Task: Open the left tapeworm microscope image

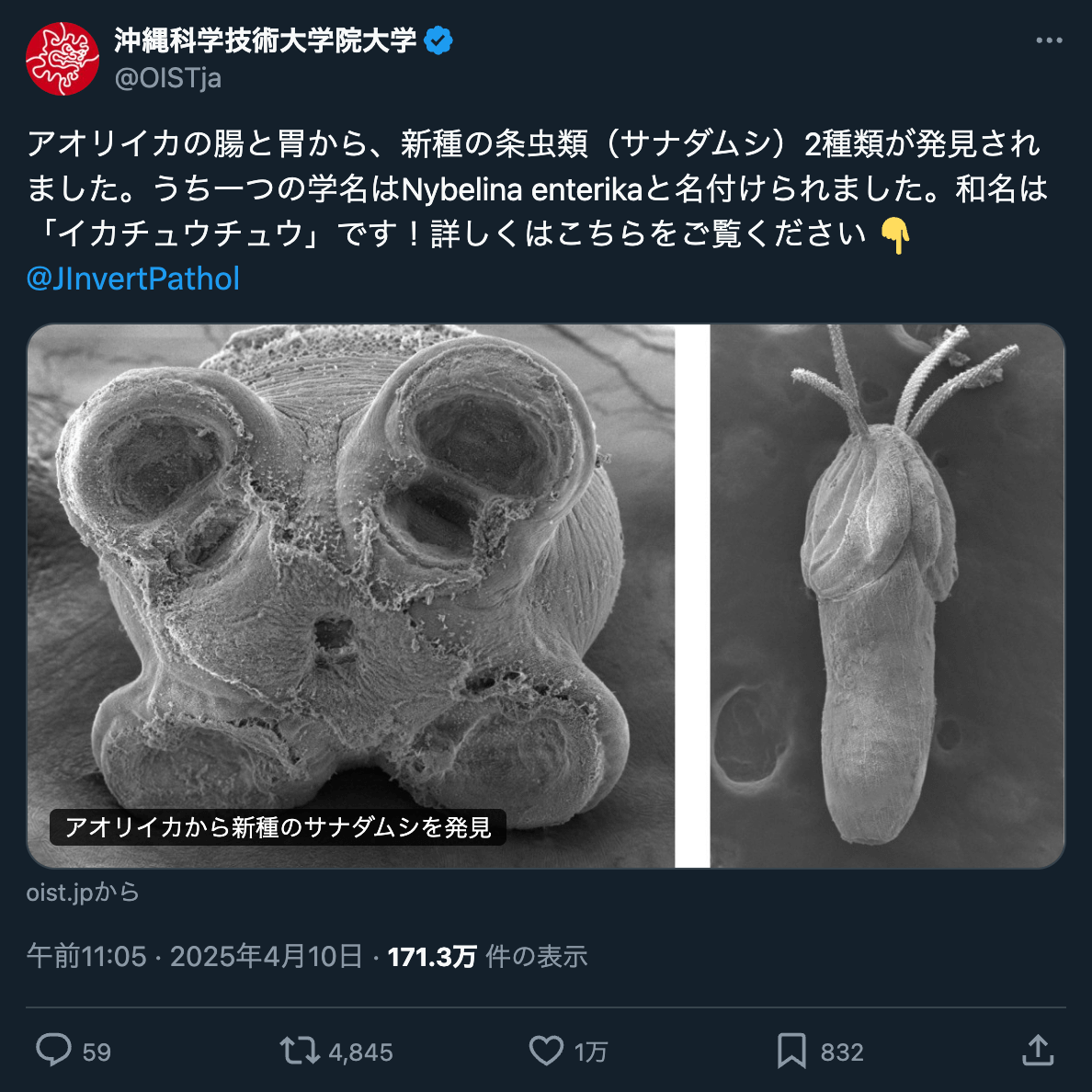Action: (x=351, y=597)
